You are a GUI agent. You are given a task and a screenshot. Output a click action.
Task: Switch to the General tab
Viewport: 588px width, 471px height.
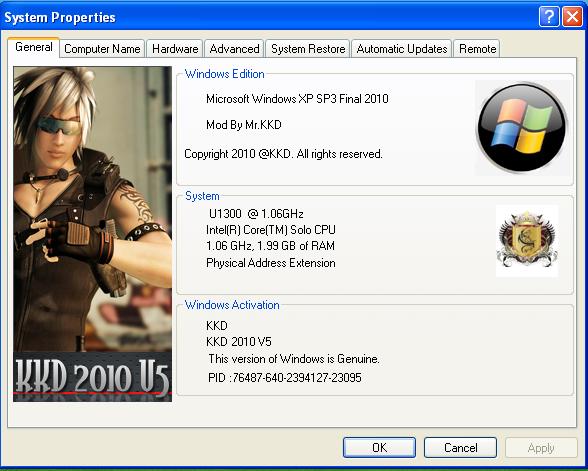33,47
